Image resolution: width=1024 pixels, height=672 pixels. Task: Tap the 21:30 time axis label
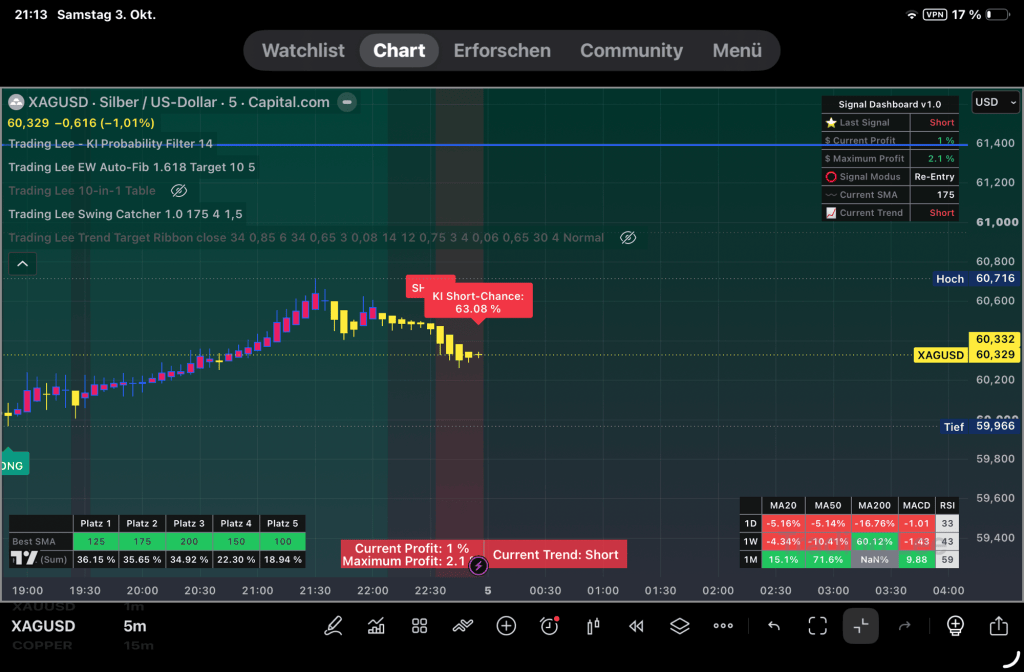315,590
